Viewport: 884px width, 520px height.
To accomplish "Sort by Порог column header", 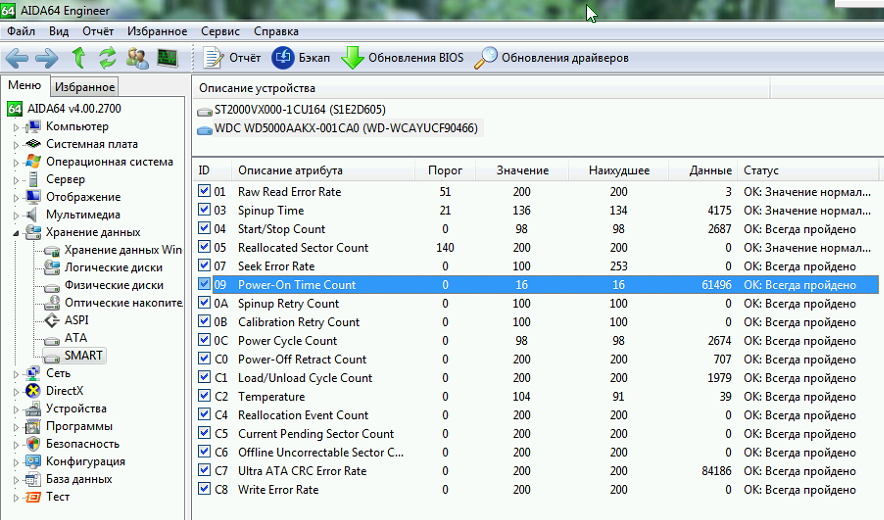I will click(x=445, y=170).
